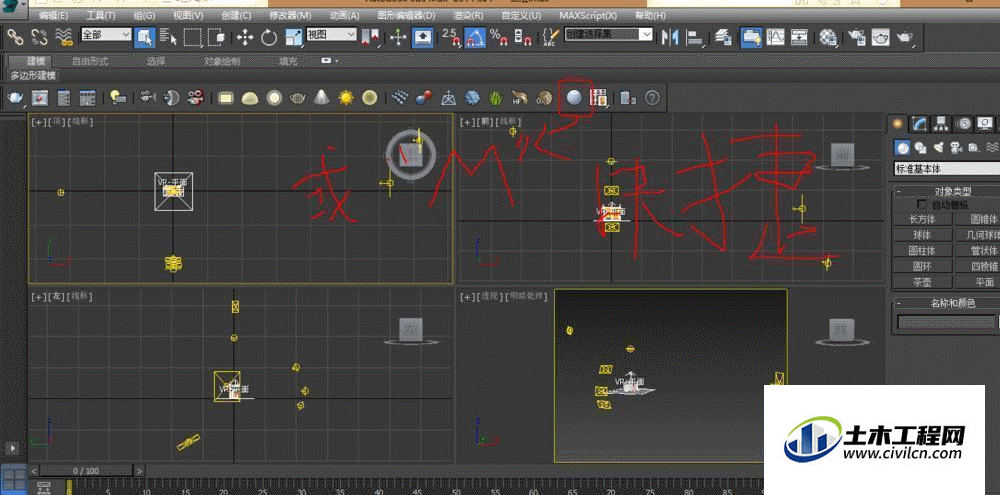
Task: Open Material Editor in main toolbar
Action: (828, 38)
